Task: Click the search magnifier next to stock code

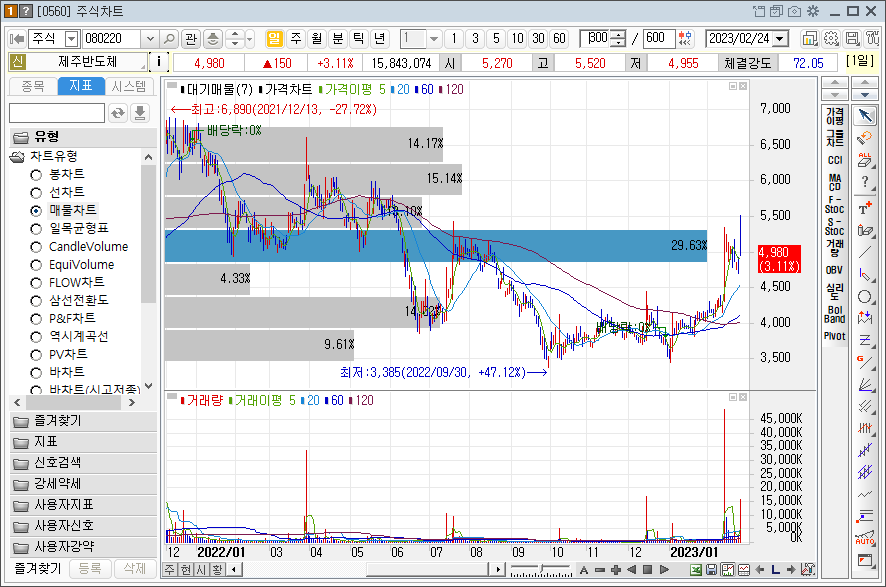Action: [169, 38]
